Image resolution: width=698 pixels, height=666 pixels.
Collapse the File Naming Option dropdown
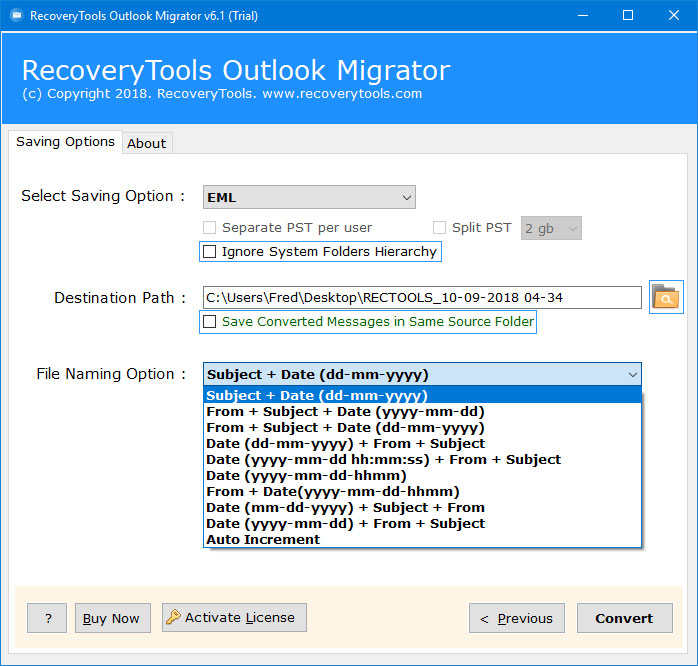(631, 375)
